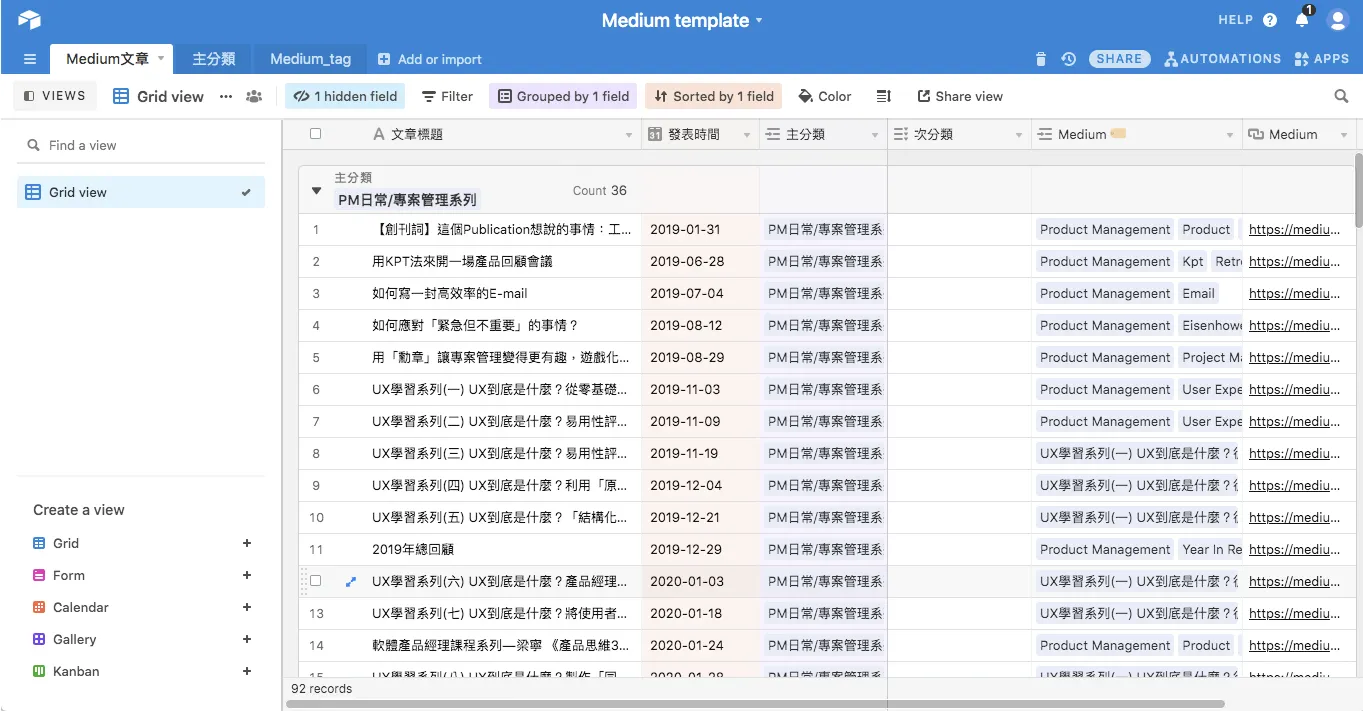The height and width of the screenshot is (711, 1363).
Task: Open the 主分類 column dropdown
Action: tap(875, 135)
